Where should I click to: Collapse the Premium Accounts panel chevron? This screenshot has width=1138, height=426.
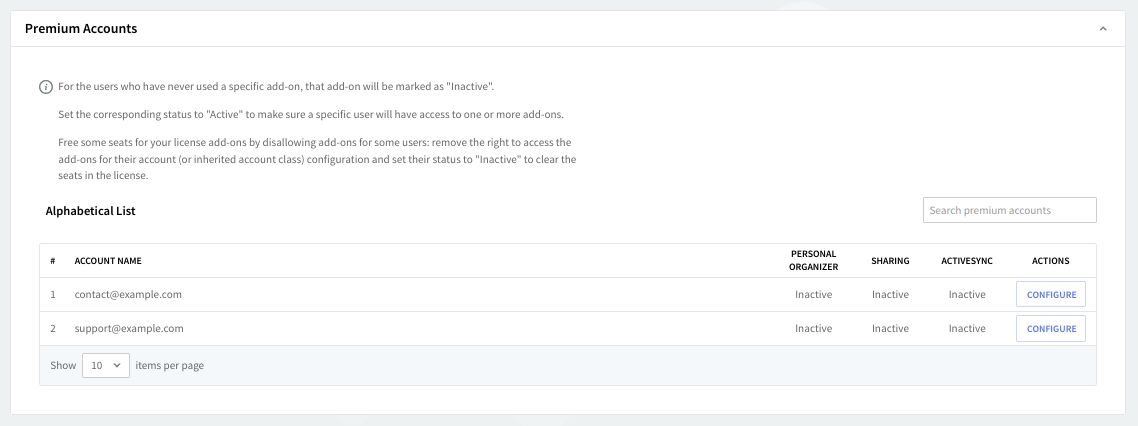(x=1103, y=29)
